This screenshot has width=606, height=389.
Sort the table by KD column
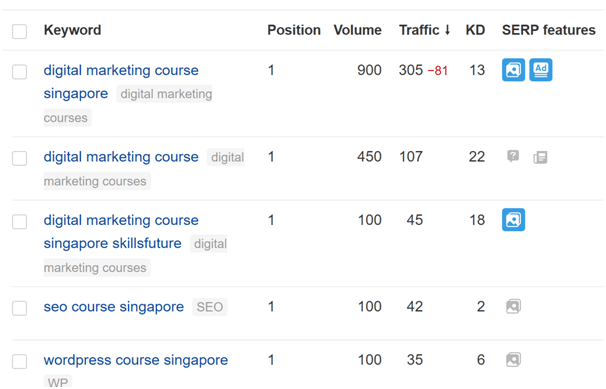click(x=475, y=30)
